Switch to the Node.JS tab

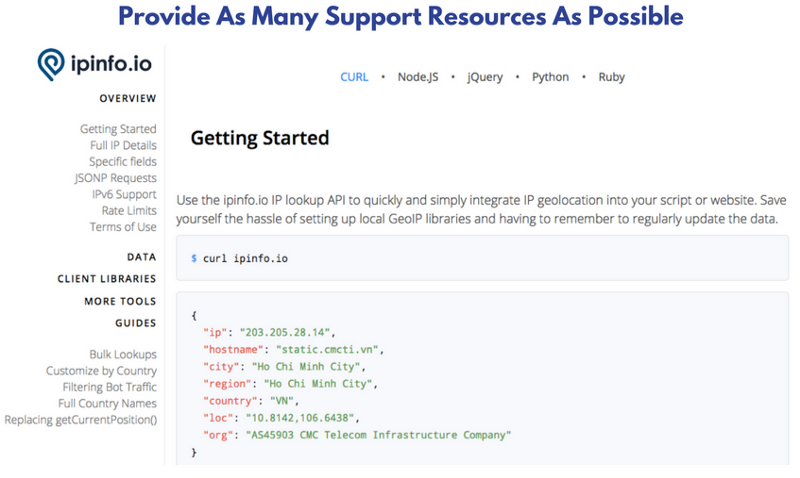tap(418, 77)
